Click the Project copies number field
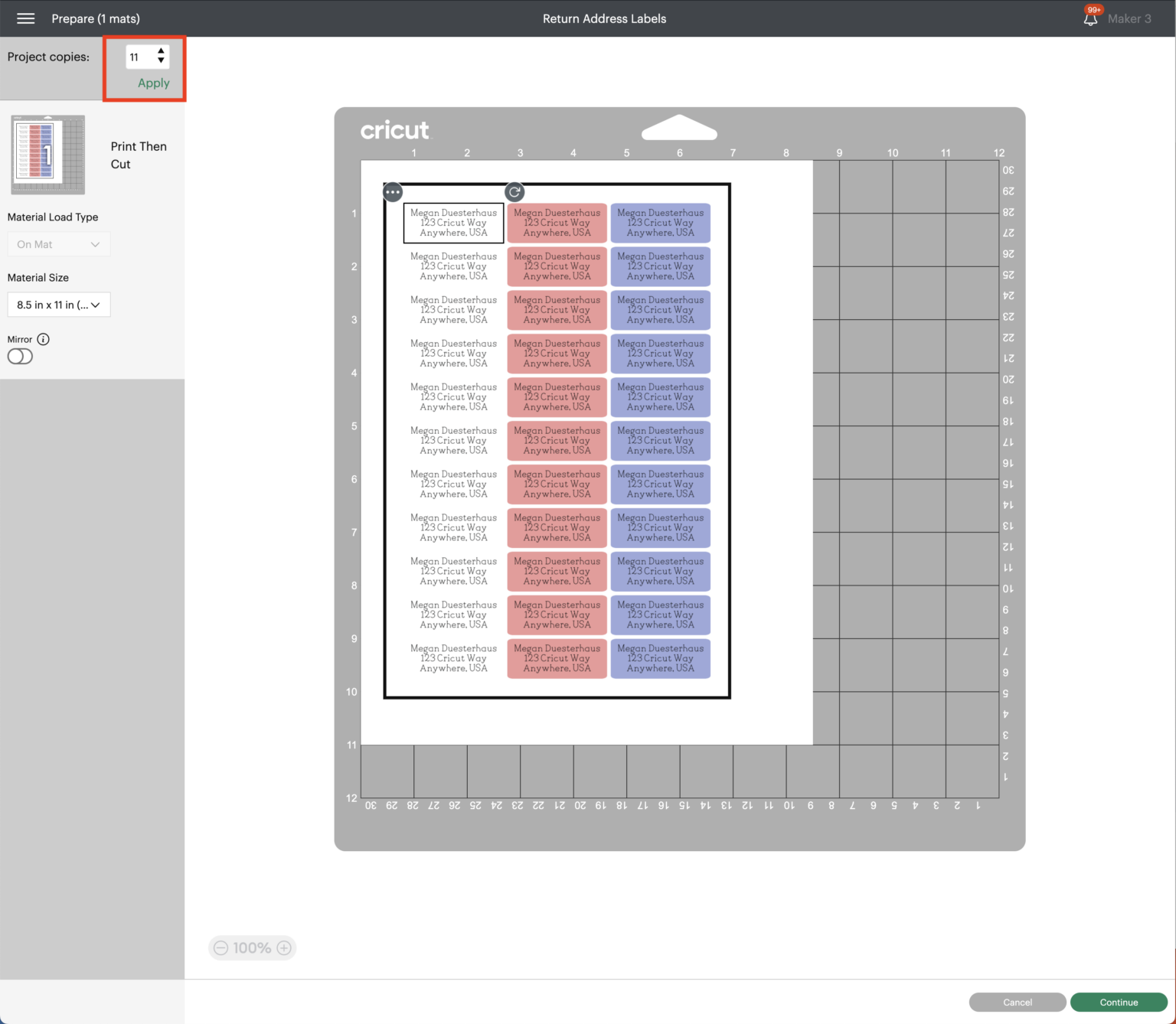The image size is (1176, 1024). tap(140, 57)
